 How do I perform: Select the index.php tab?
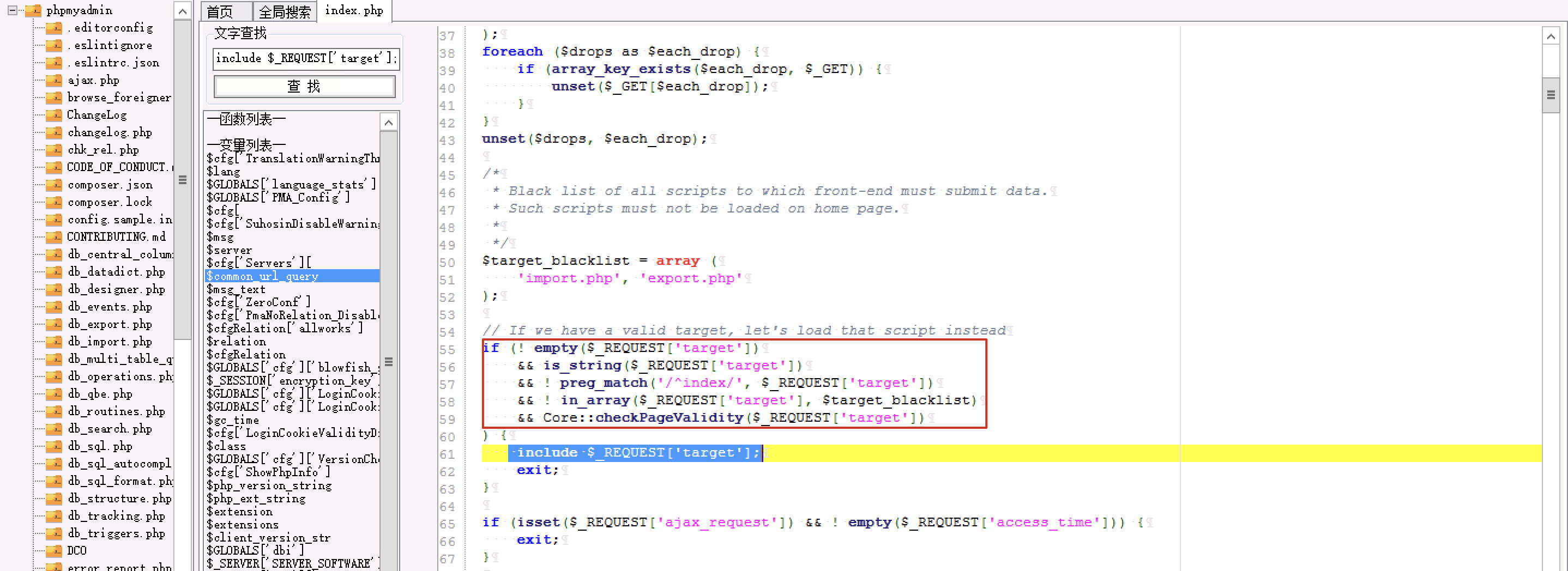tap(354, 10)
